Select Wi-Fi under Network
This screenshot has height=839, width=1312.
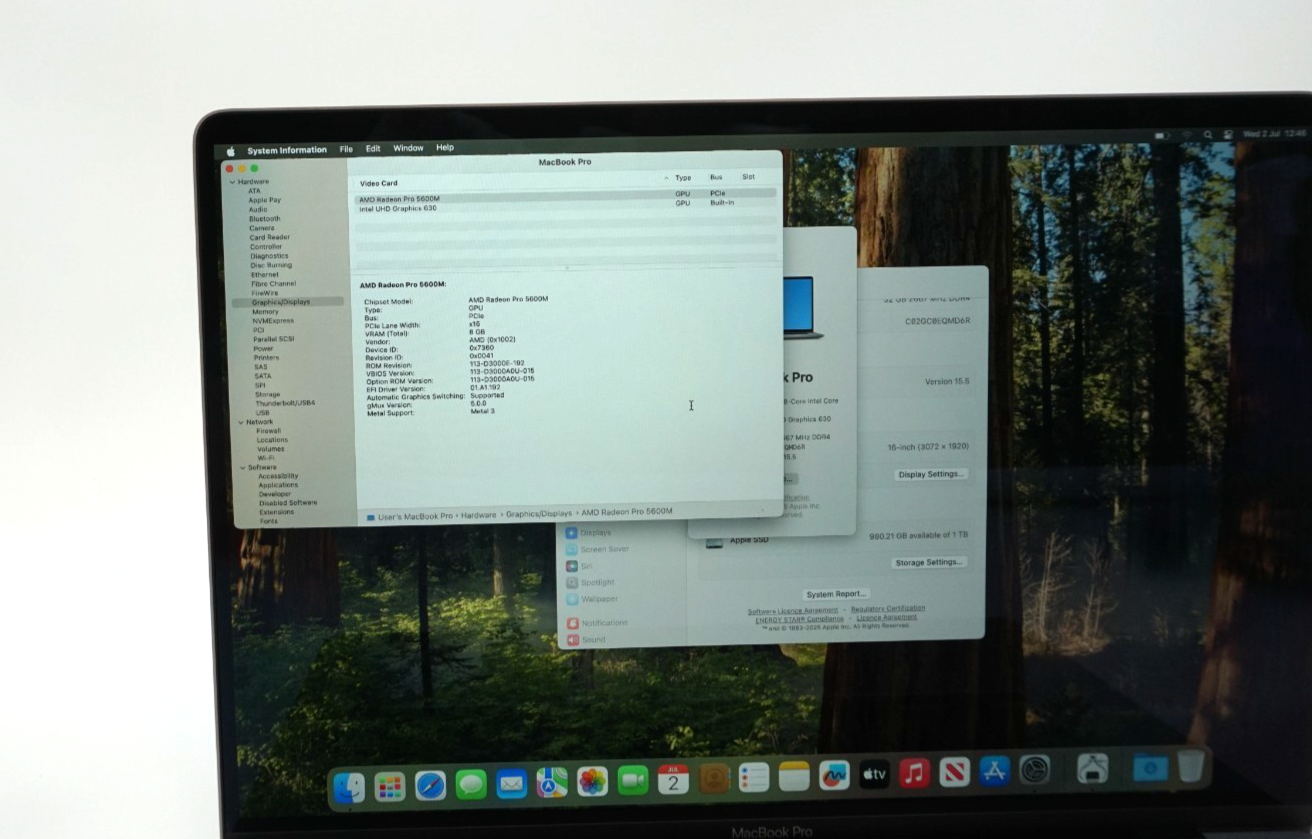(x=266, y=458)
